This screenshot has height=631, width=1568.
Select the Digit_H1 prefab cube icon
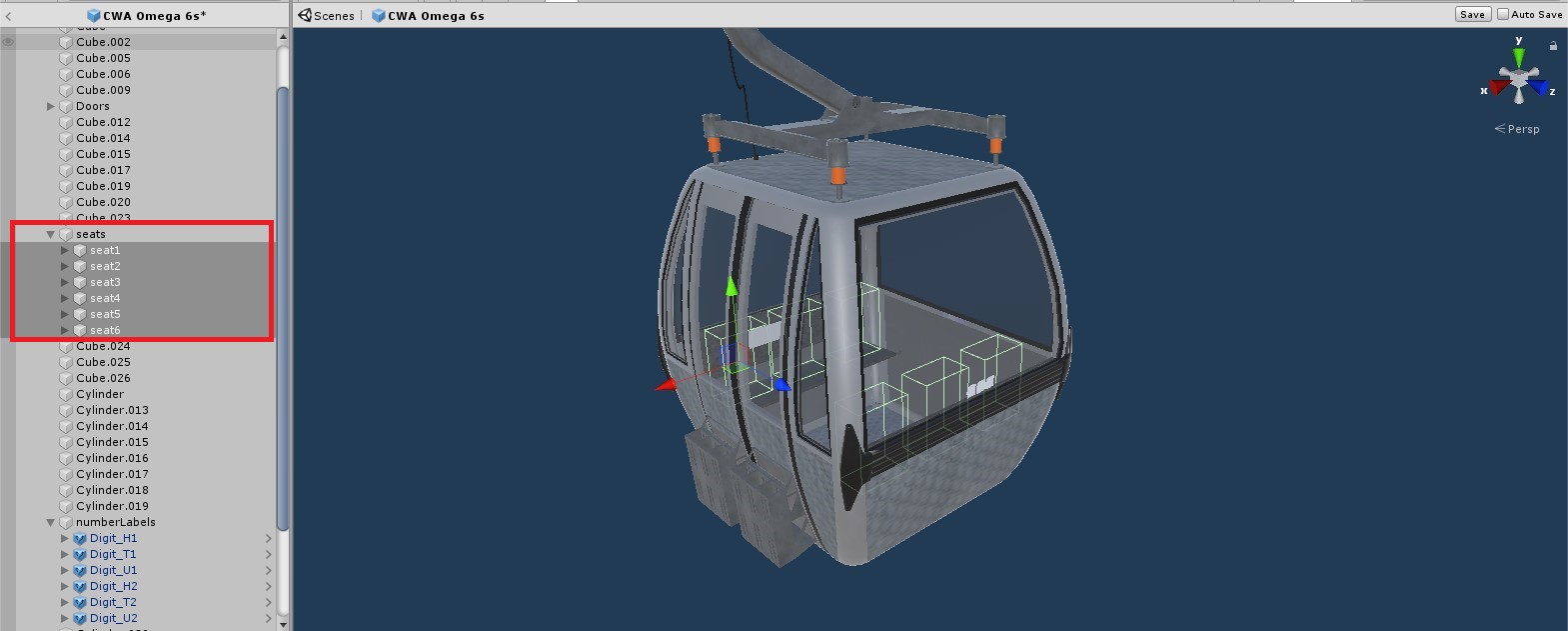click(80, 538)
